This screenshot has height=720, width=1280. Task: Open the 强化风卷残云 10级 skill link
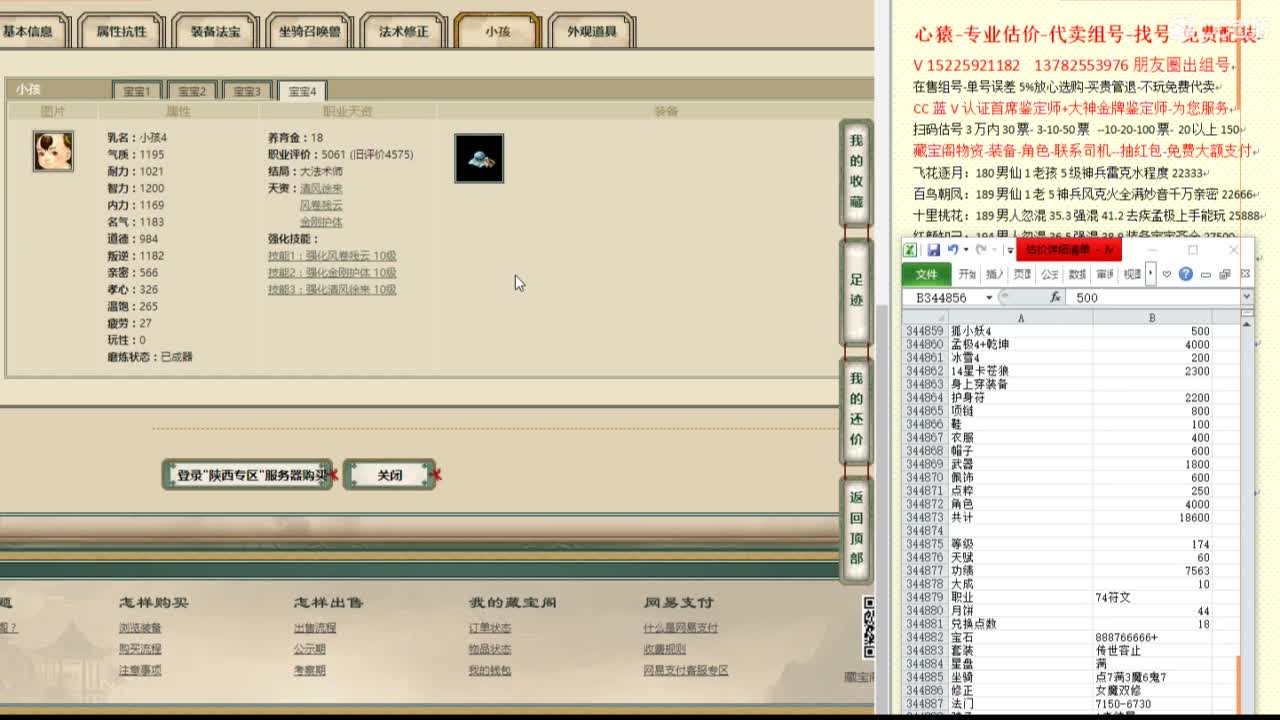pyautogui.click(x=330, y=256)
